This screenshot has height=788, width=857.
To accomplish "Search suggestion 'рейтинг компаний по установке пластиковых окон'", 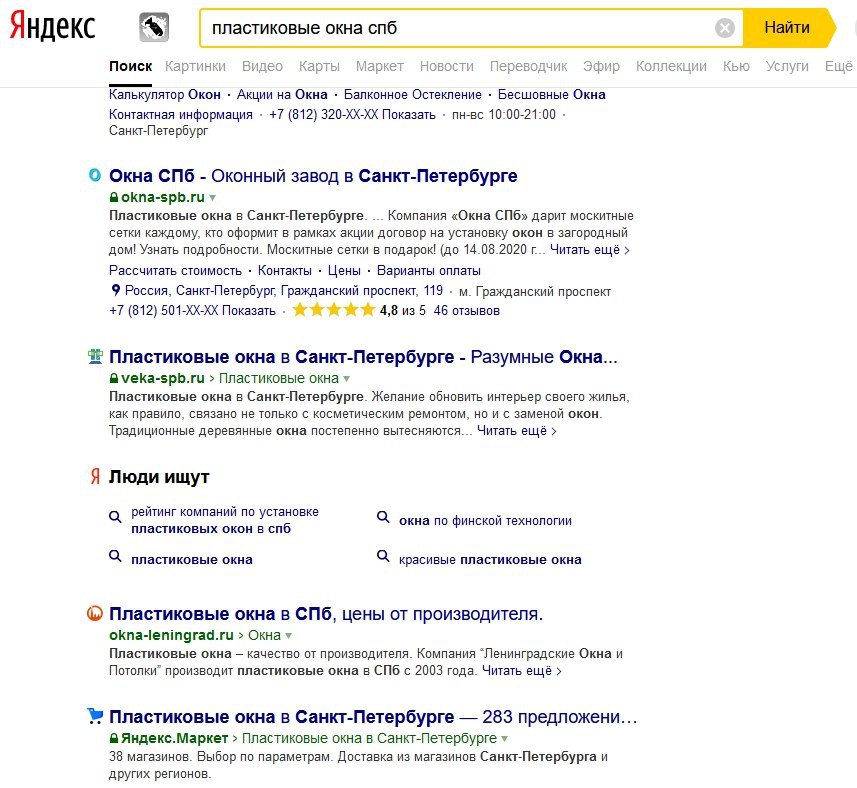I will 225,520.
